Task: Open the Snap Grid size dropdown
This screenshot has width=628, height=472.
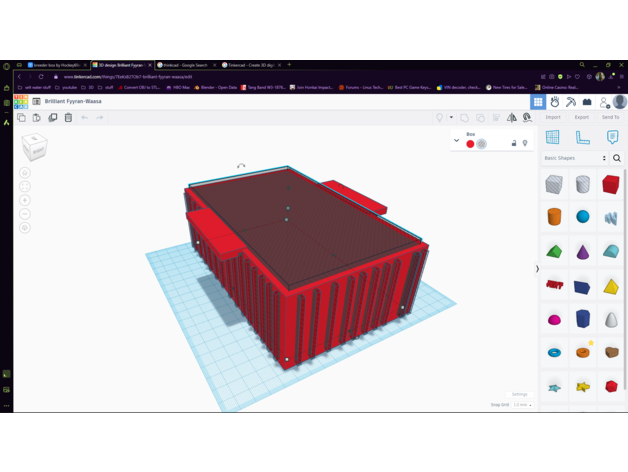Action: pyautogui.click(x=520, y=405)
